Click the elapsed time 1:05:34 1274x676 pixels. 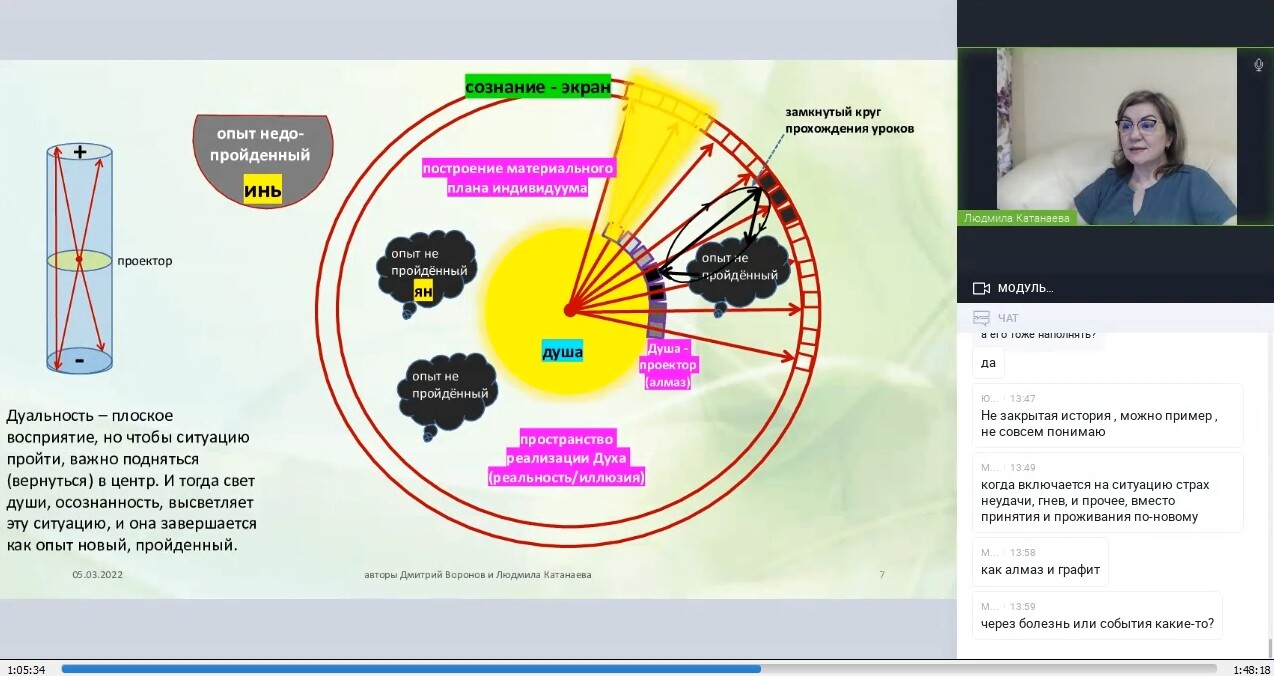[25, 669]
